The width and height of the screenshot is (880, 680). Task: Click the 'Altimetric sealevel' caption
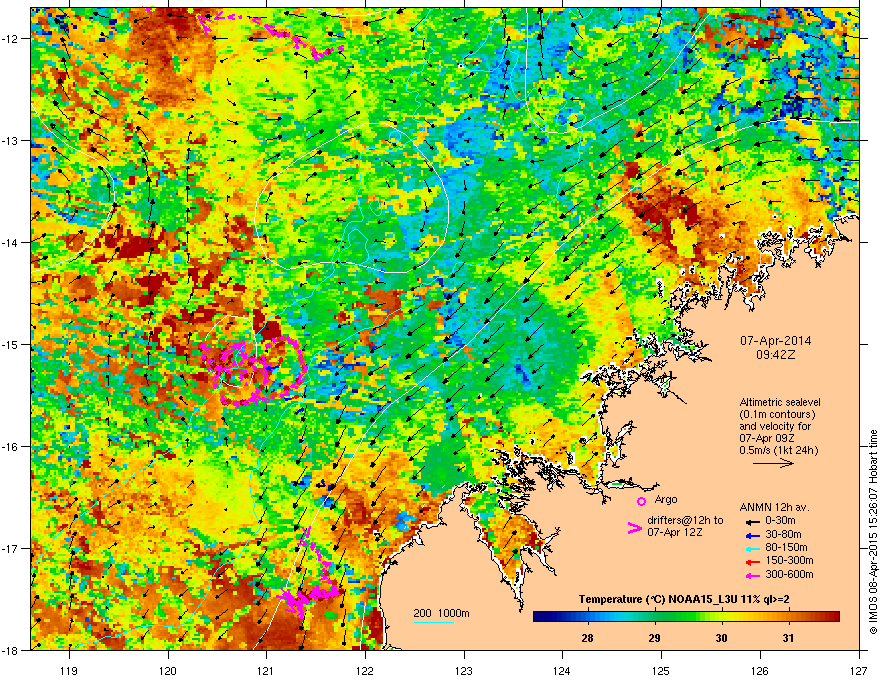780,402
